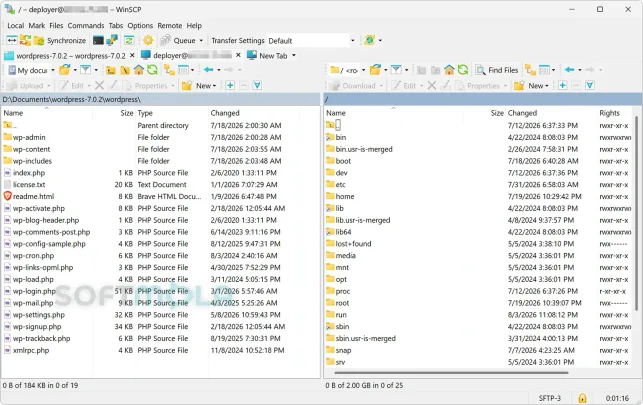Click the SFTP-3 protocol status

(x=550, y=398)
